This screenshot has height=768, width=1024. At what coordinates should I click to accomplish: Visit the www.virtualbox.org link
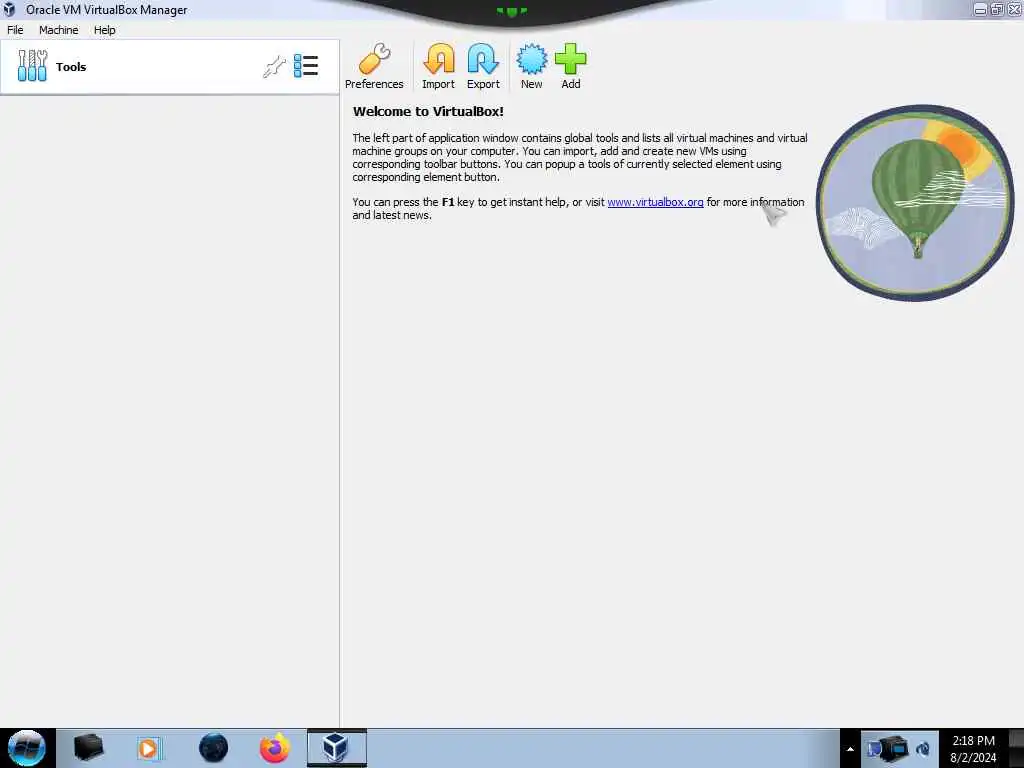click(x=655, y=202)
